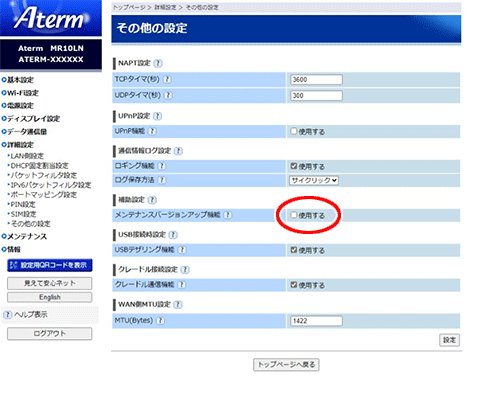
Task: Click トップページへ戻る button
Action: 286,365
